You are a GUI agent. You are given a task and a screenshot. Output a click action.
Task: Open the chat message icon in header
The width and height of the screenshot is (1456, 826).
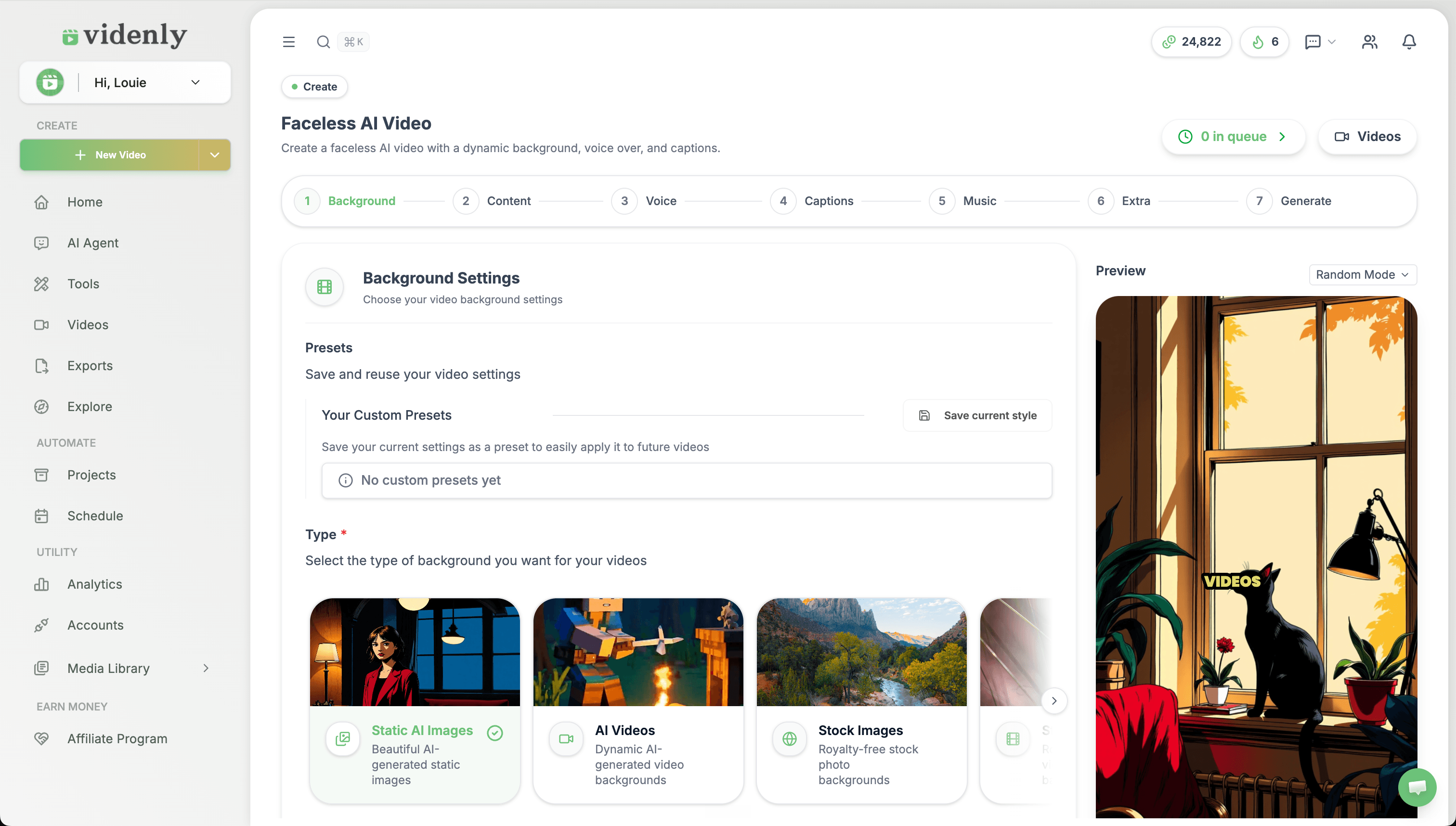point(1313,42)
